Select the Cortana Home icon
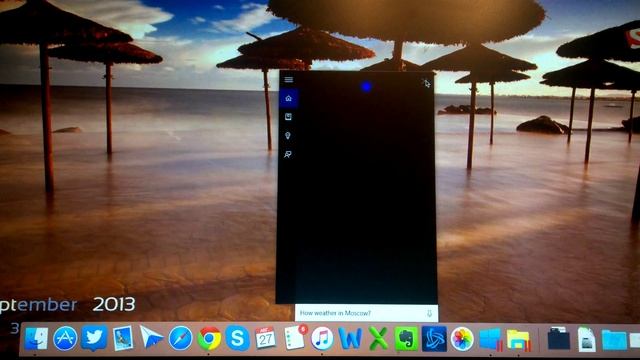This screenshot has width=640, height=360. (x=289, y=98)
